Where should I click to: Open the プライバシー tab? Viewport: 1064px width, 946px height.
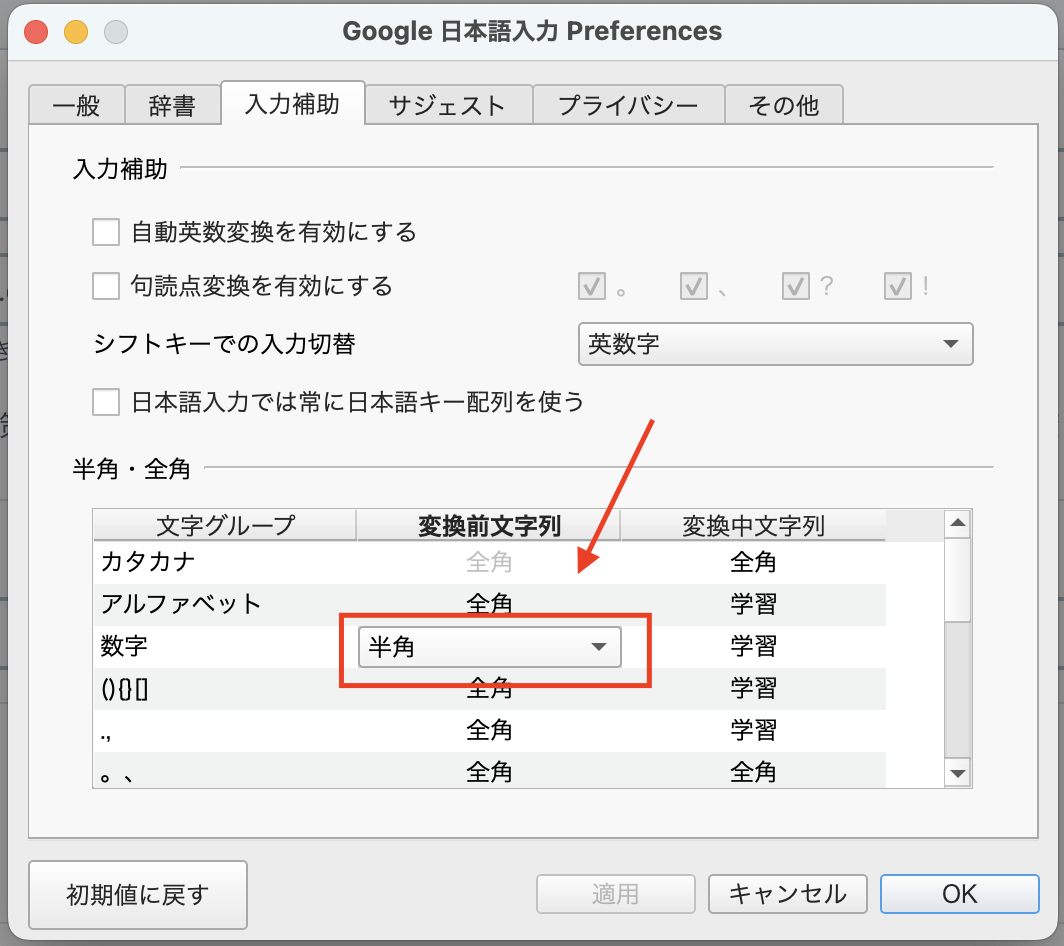pyautogui.click(x=628, y=105)
